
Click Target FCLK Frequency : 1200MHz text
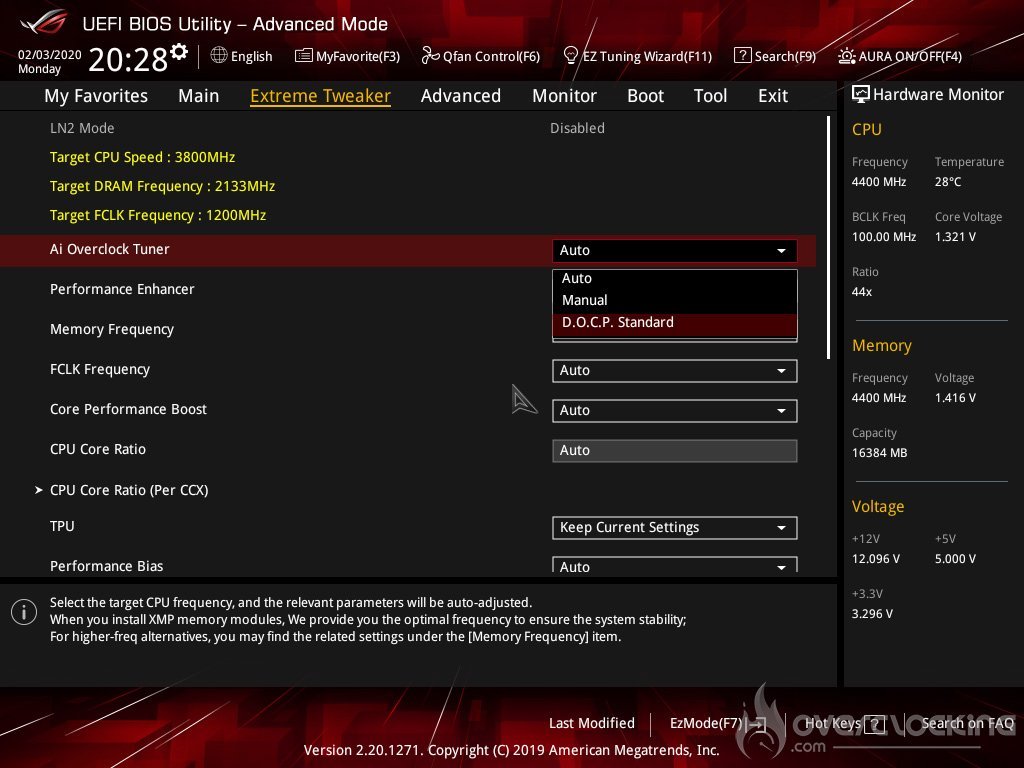pos(157,215)
